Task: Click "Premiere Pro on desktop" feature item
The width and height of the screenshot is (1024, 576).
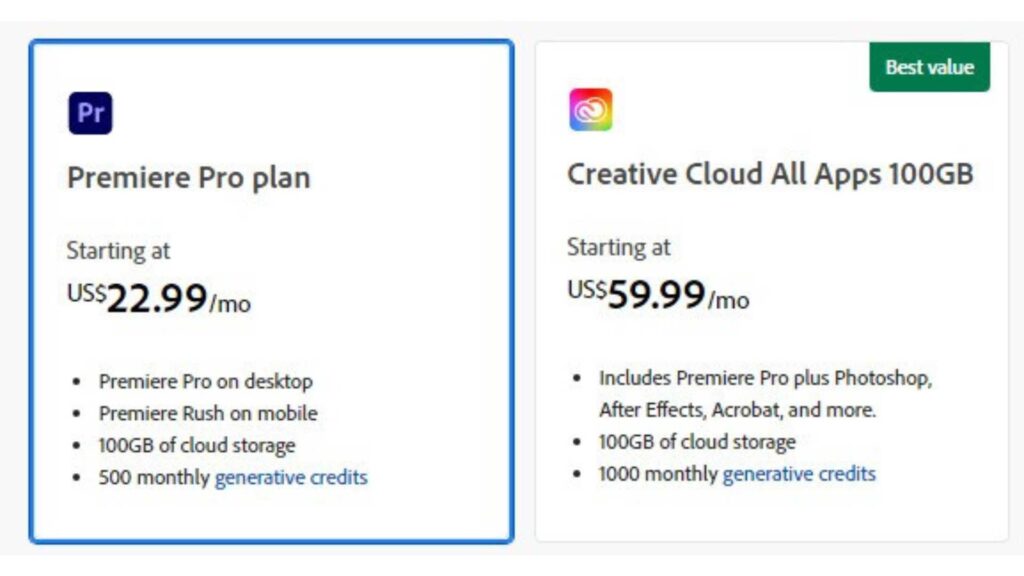Action: pos(205,381)
